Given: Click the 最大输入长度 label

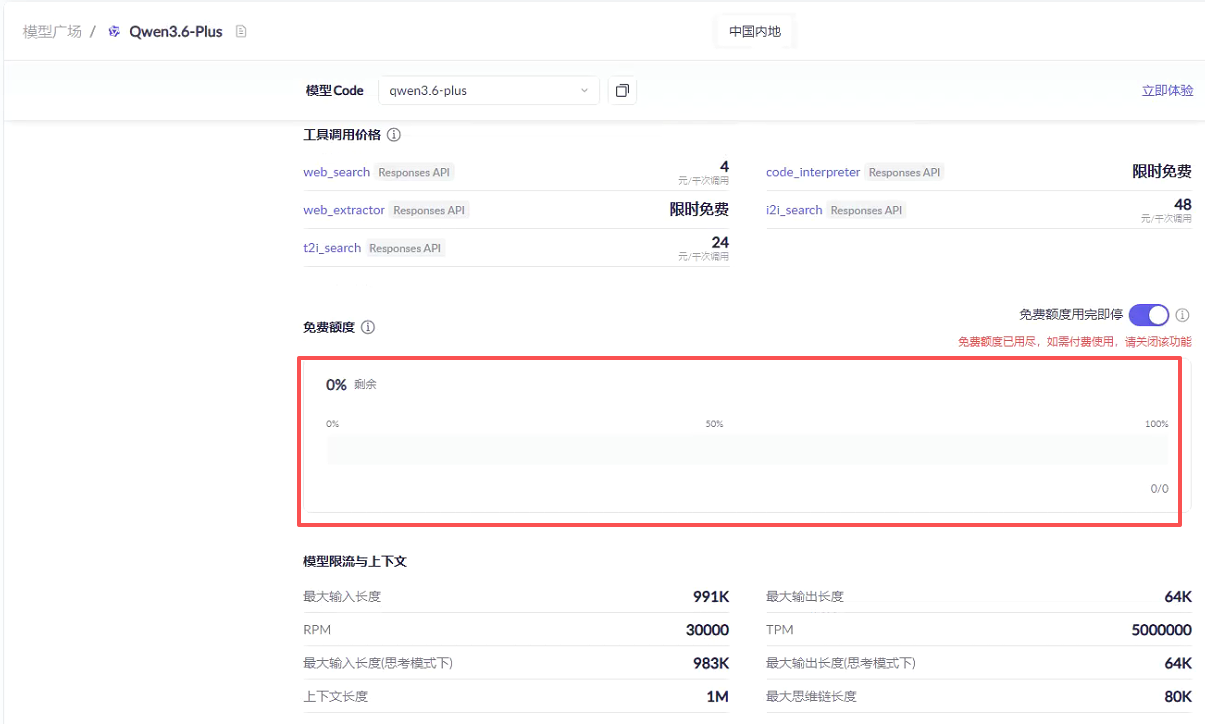Looking at the screenshot, I should [x=342, y=597].
